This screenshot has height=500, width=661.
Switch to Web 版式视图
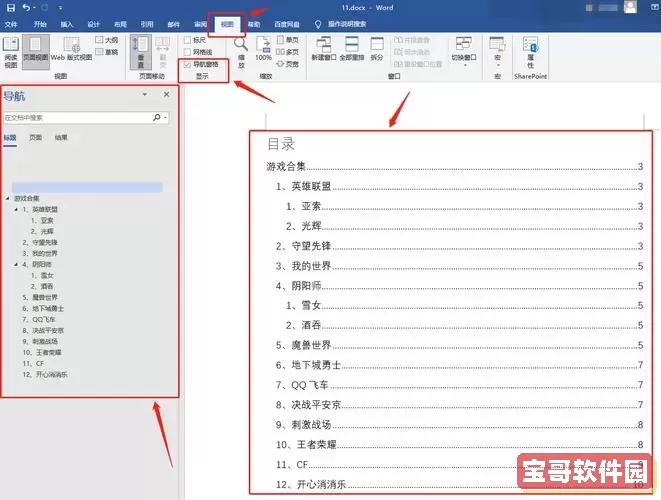tap(71, 49)
